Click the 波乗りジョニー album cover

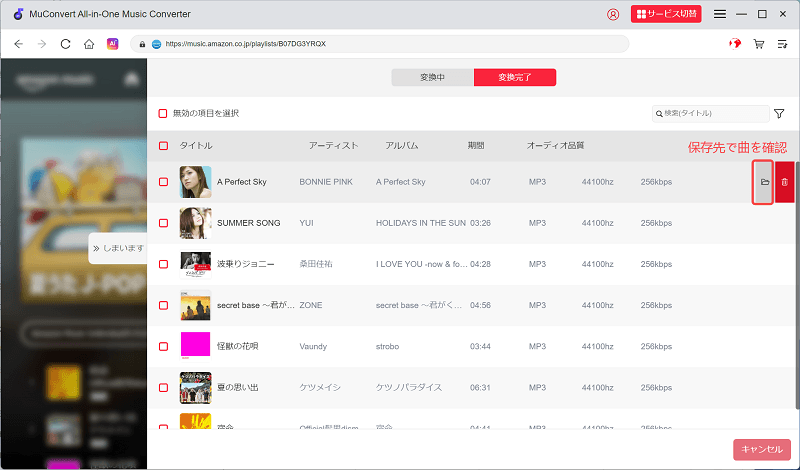tap(195, 264)
